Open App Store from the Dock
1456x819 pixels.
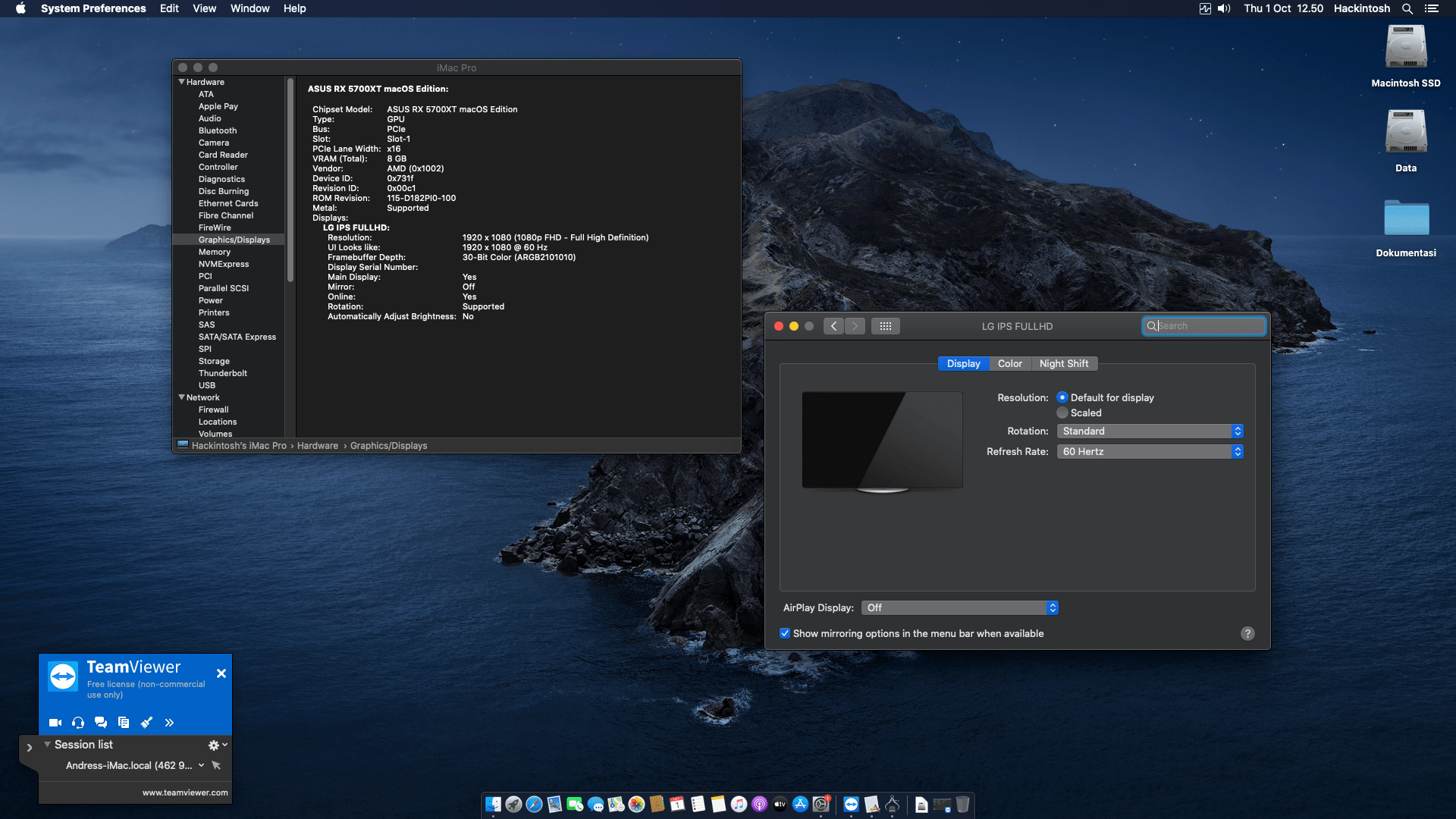click(x=800, y=805)
